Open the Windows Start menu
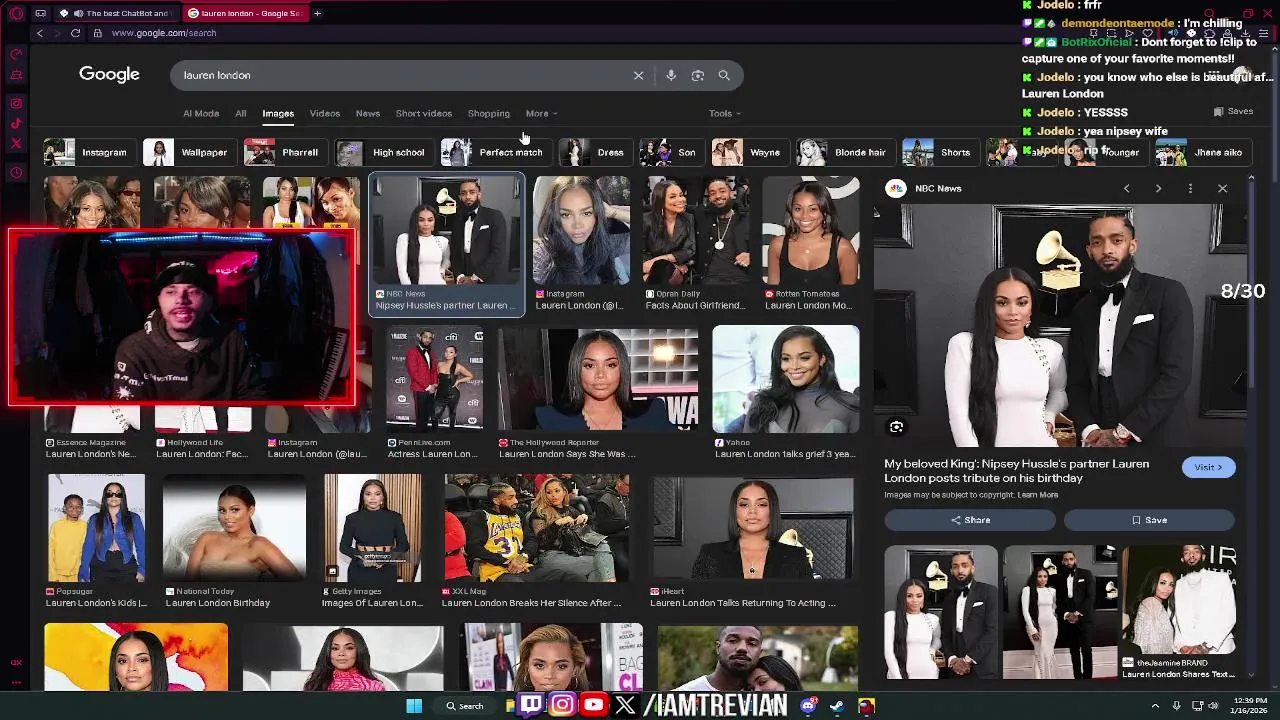The width and height of the screenshot is (1280, 720). (x=414, y=706)
